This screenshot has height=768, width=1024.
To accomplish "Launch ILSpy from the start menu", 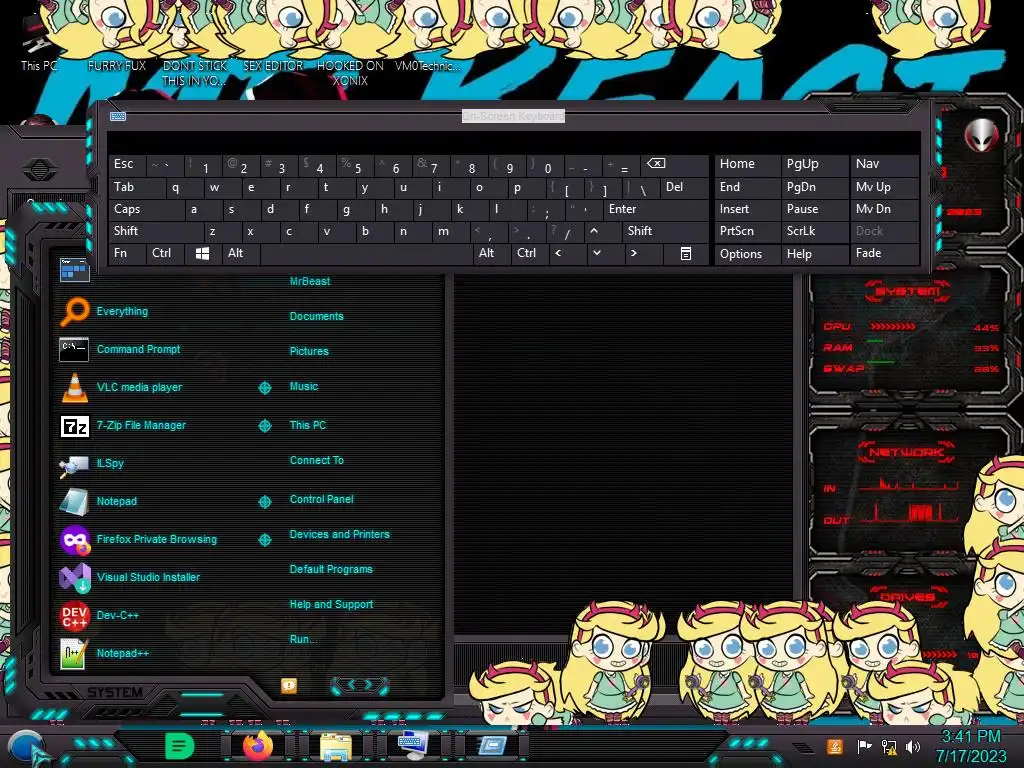I will [92, 464].
